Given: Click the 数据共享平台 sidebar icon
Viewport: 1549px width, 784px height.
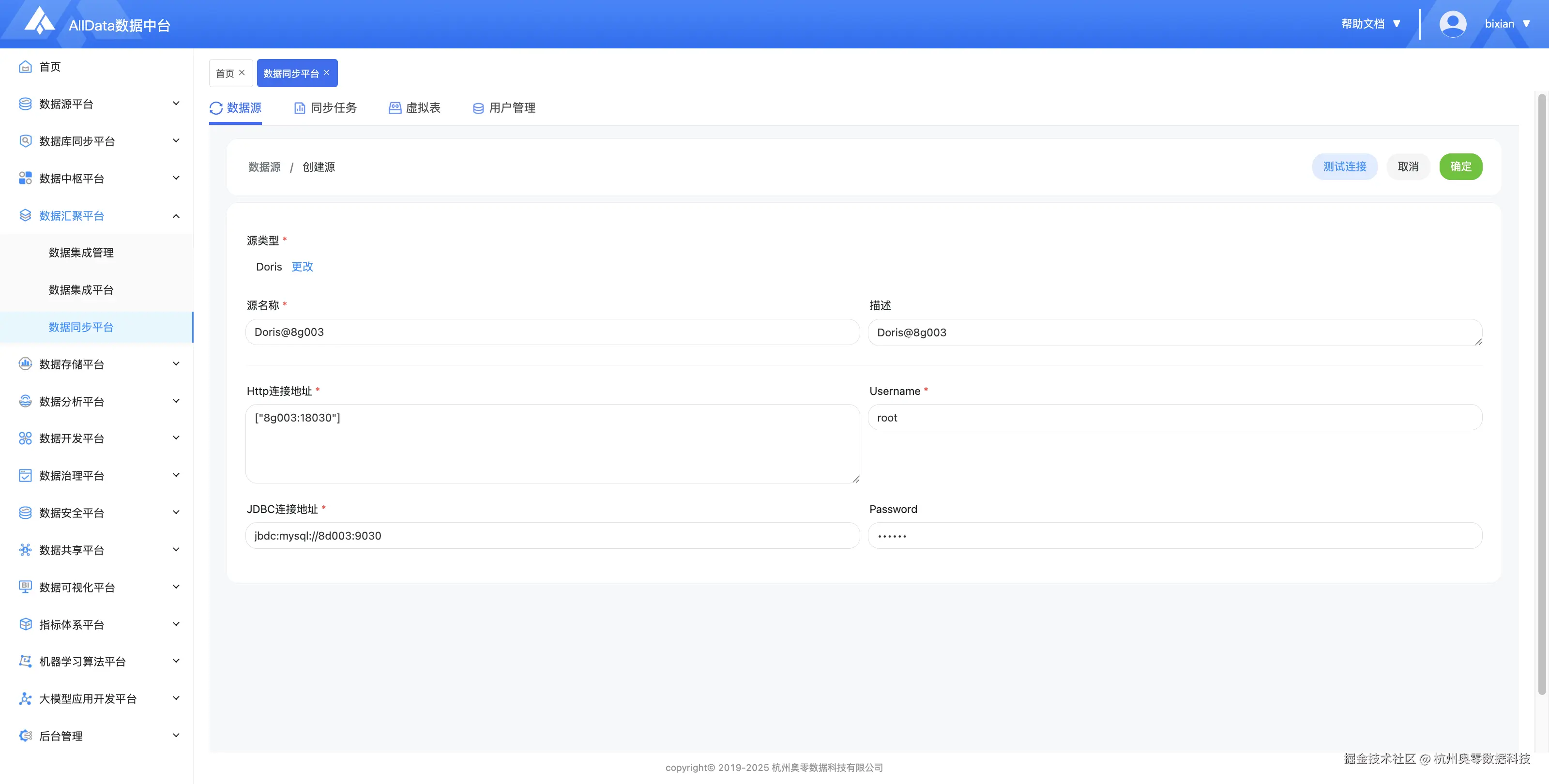Looking at the screenshot, I should (x=25, y=549).
